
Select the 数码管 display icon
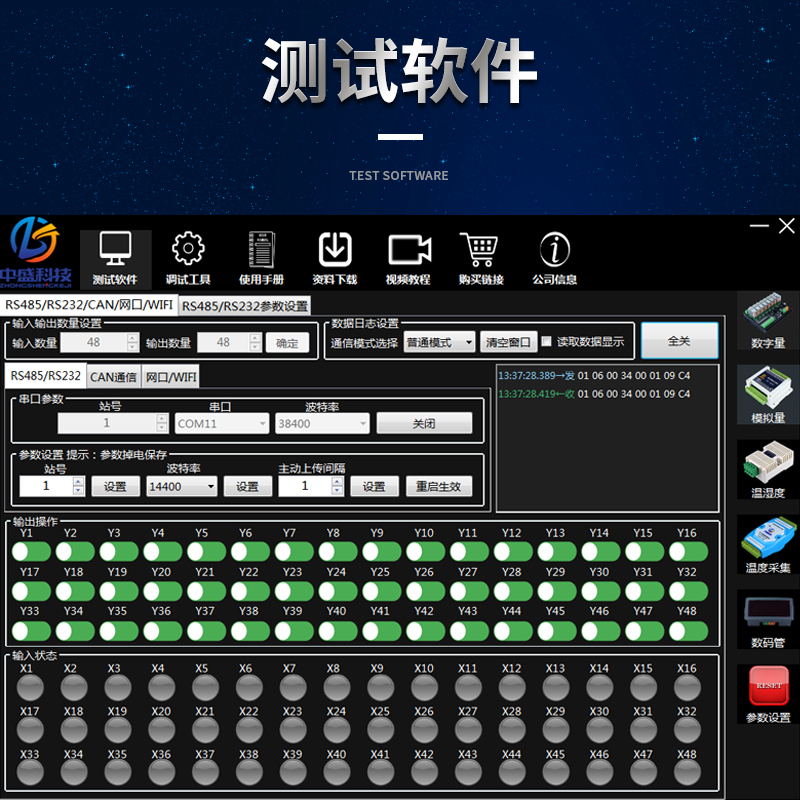768,619
